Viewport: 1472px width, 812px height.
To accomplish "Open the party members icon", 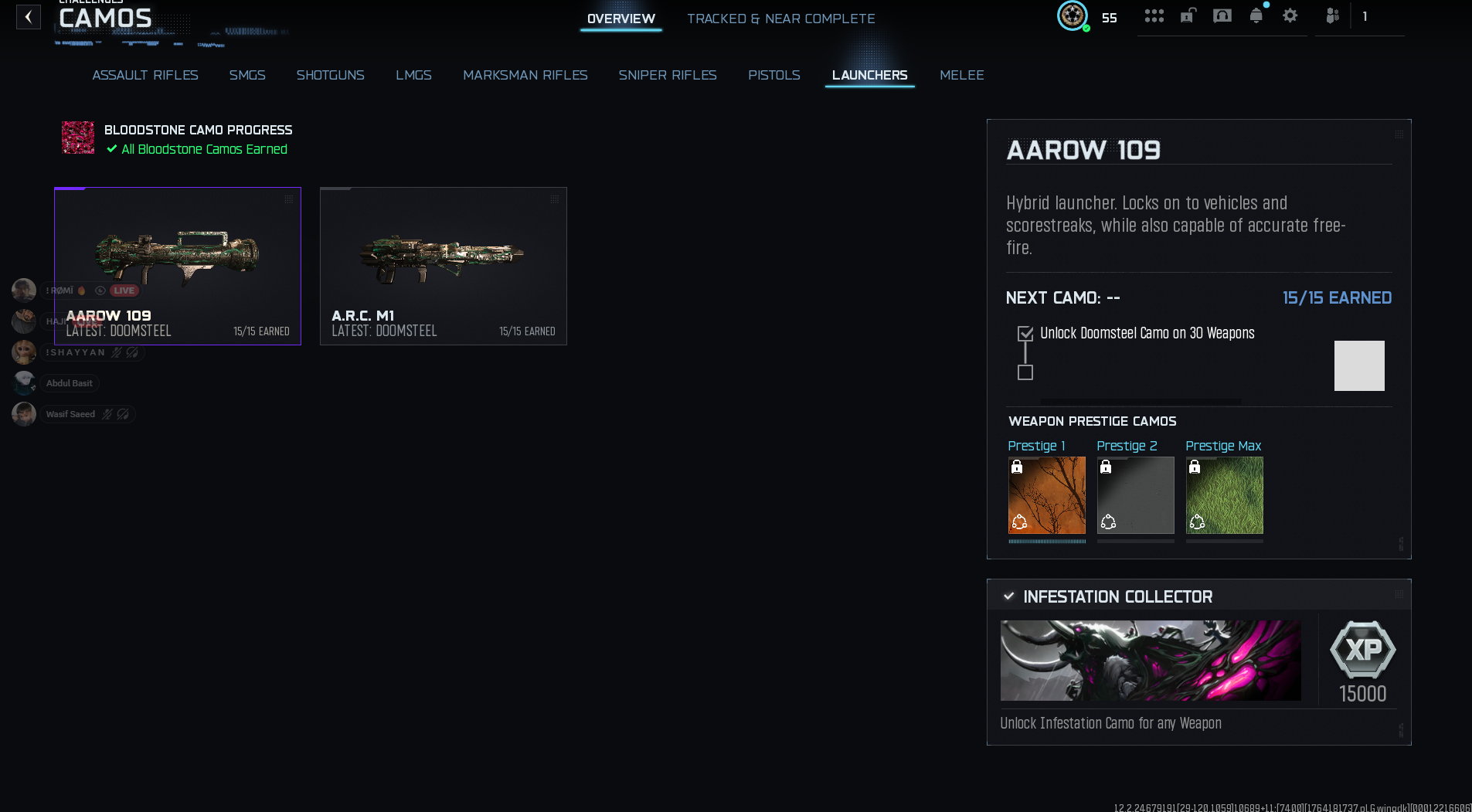I will tap(1333, 16).
